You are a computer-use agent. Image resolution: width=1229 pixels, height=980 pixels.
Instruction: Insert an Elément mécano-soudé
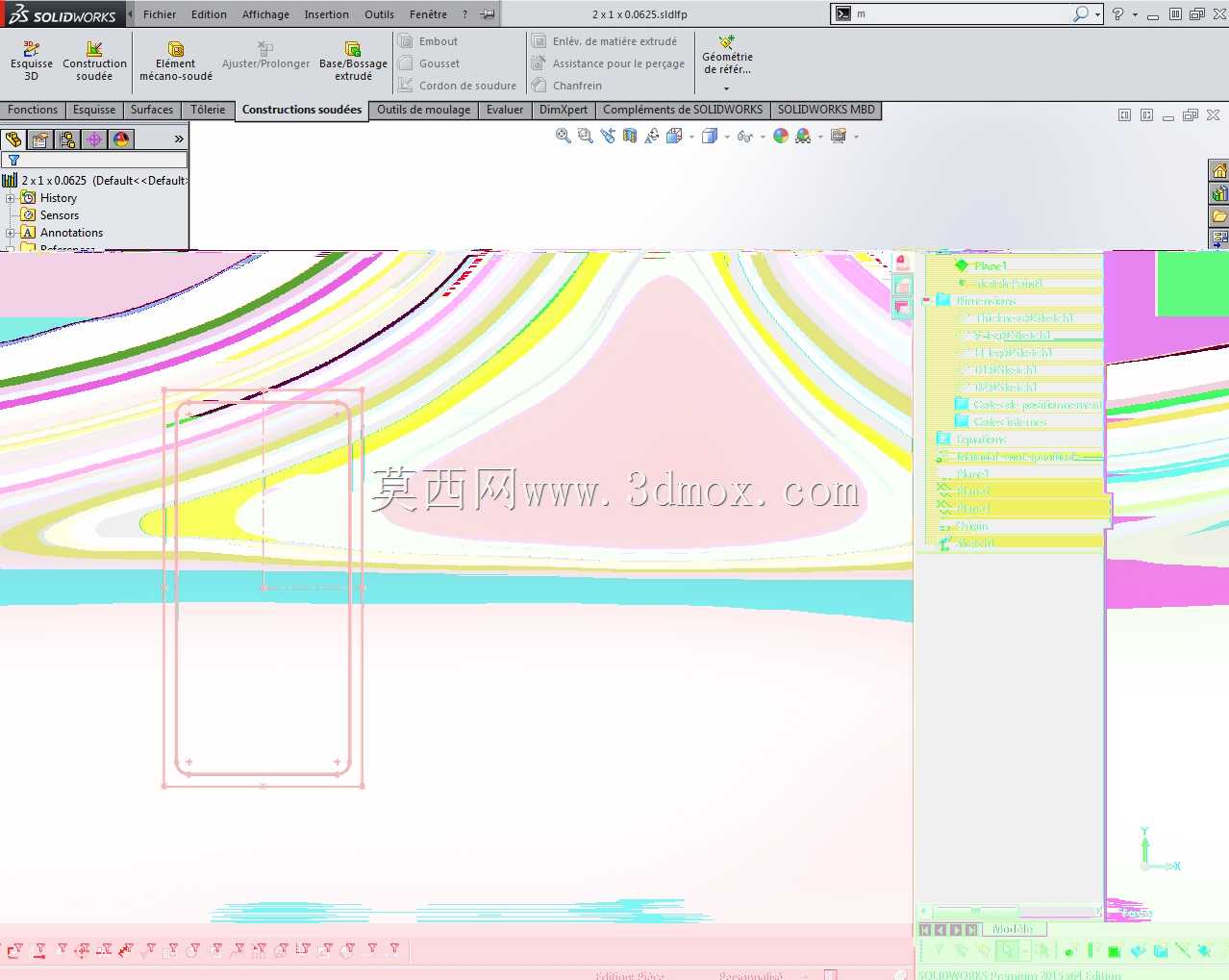(176, 61)
